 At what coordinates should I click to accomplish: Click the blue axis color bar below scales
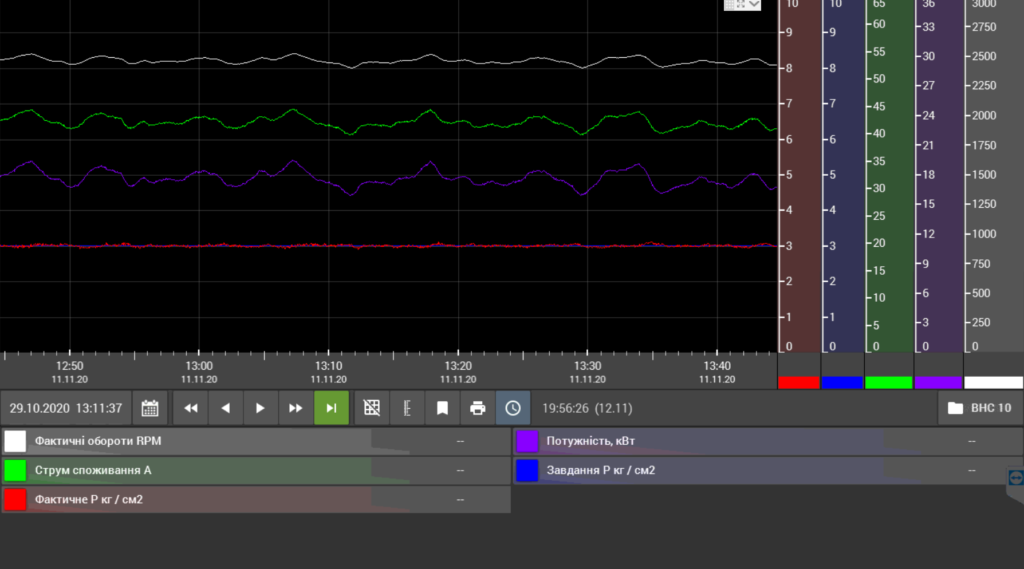[x=842, y=383]
